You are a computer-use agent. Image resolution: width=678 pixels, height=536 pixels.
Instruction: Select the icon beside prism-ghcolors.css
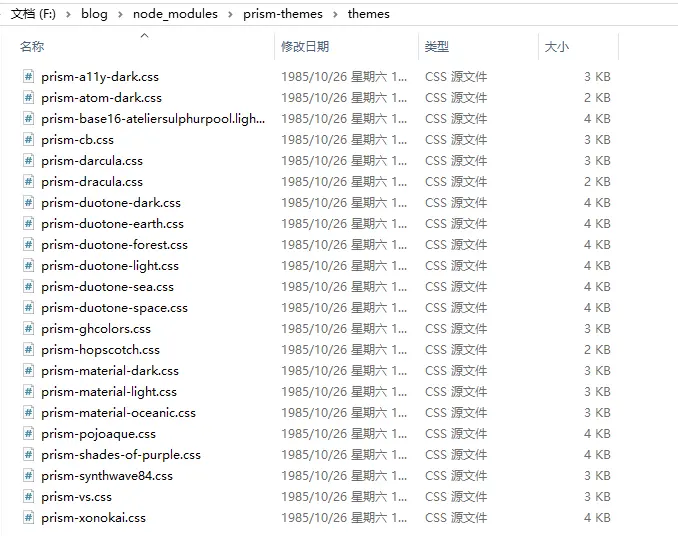tap(28, 329)
